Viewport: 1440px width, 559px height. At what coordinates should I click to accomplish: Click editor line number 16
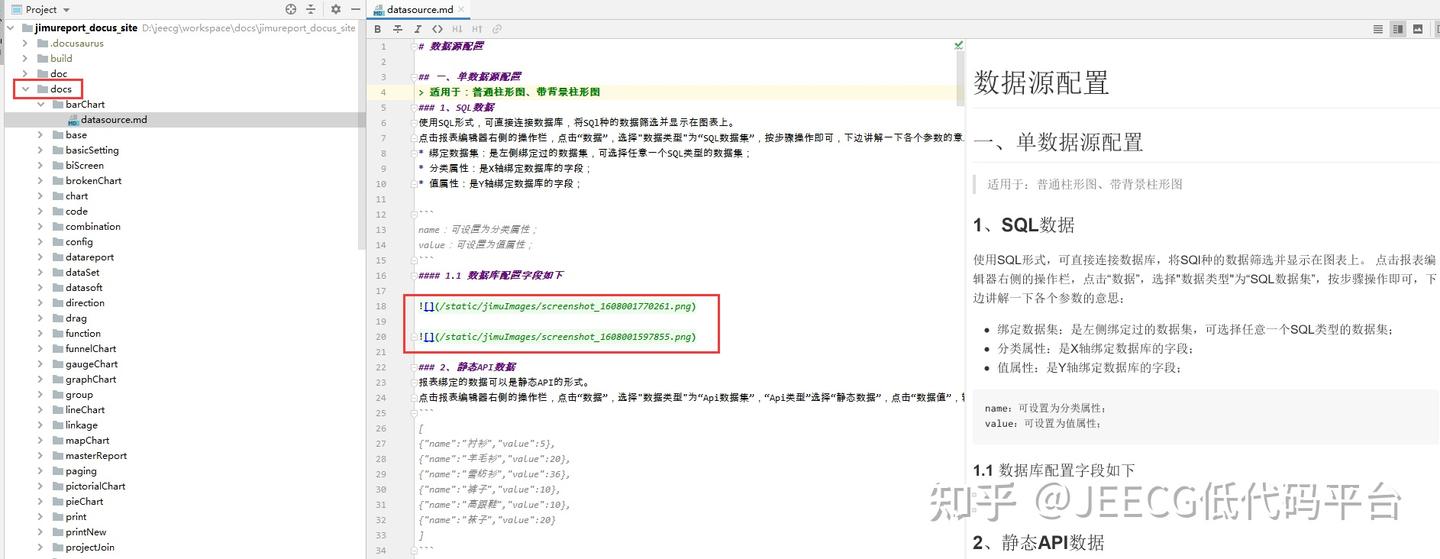point(381,275)
